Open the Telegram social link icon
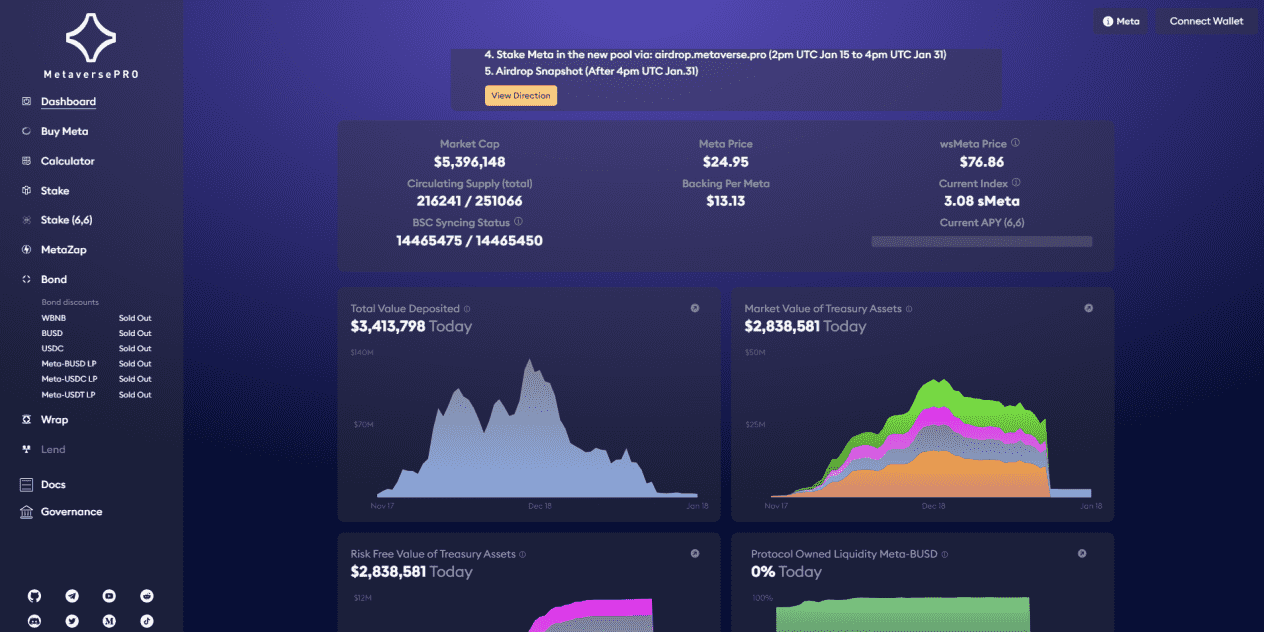The image size is (1264, 632). [x=72, y=596]
